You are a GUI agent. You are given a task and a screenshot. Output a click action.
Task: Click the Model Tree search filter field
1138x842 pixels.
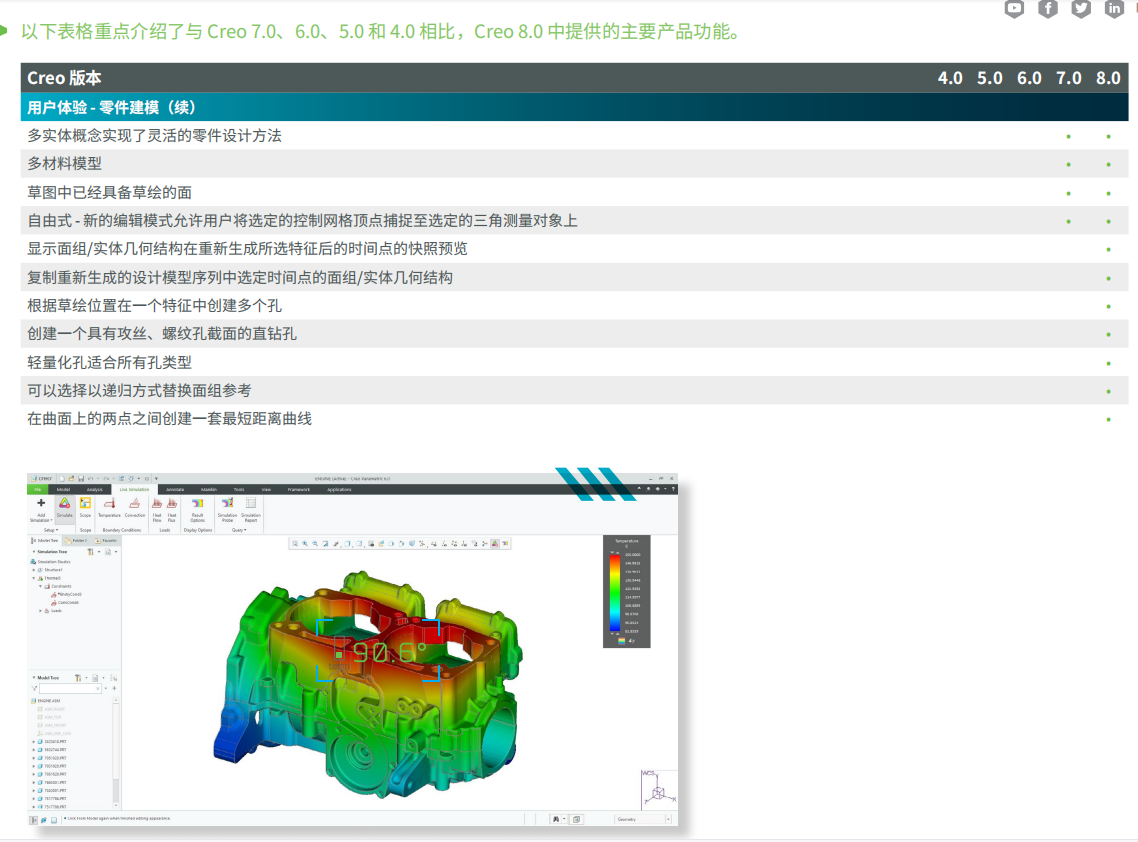pyautogui.click(x=70, y=689)
